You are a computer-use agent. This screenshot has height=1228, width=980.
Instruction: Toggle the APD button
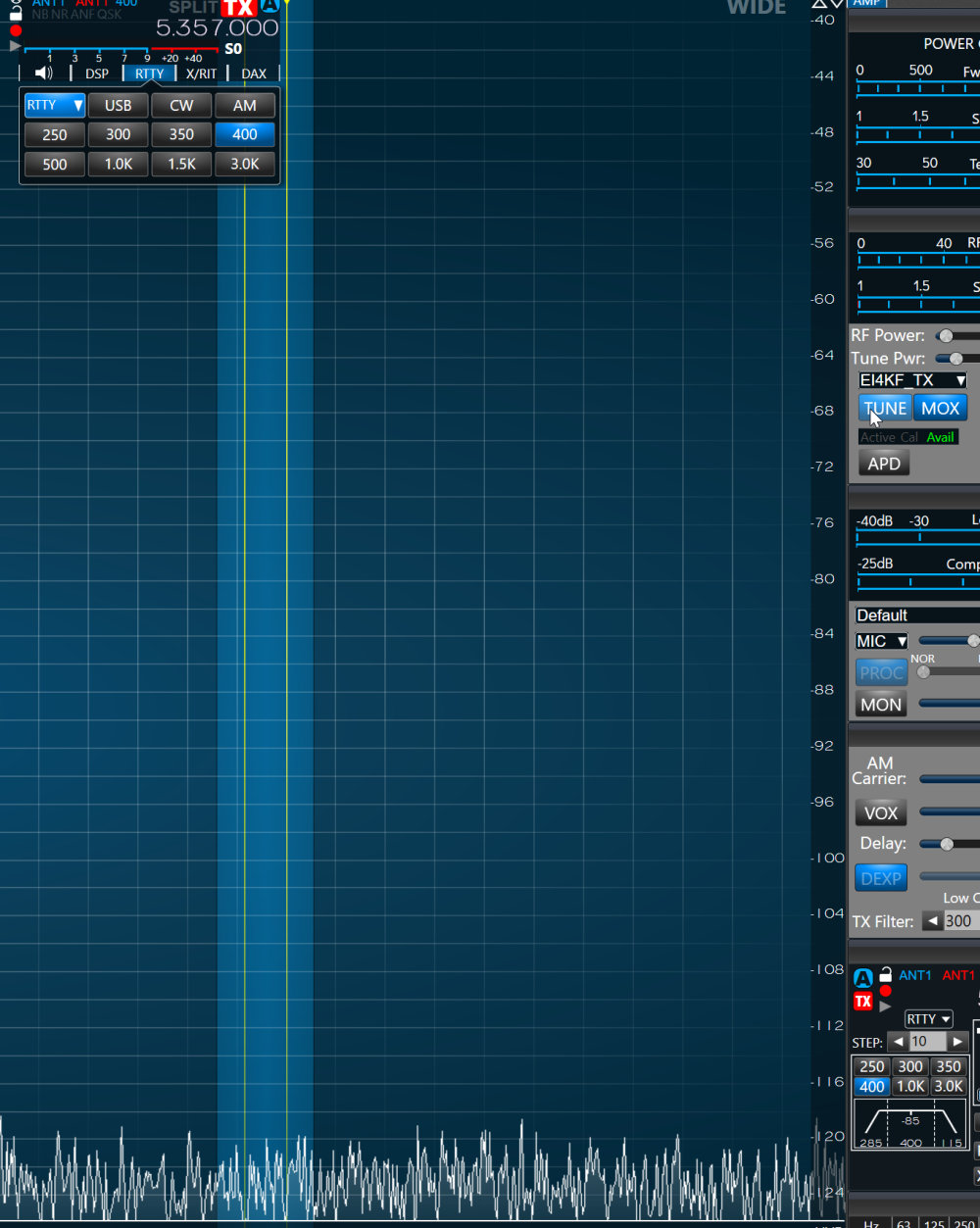tap(884, 464)
